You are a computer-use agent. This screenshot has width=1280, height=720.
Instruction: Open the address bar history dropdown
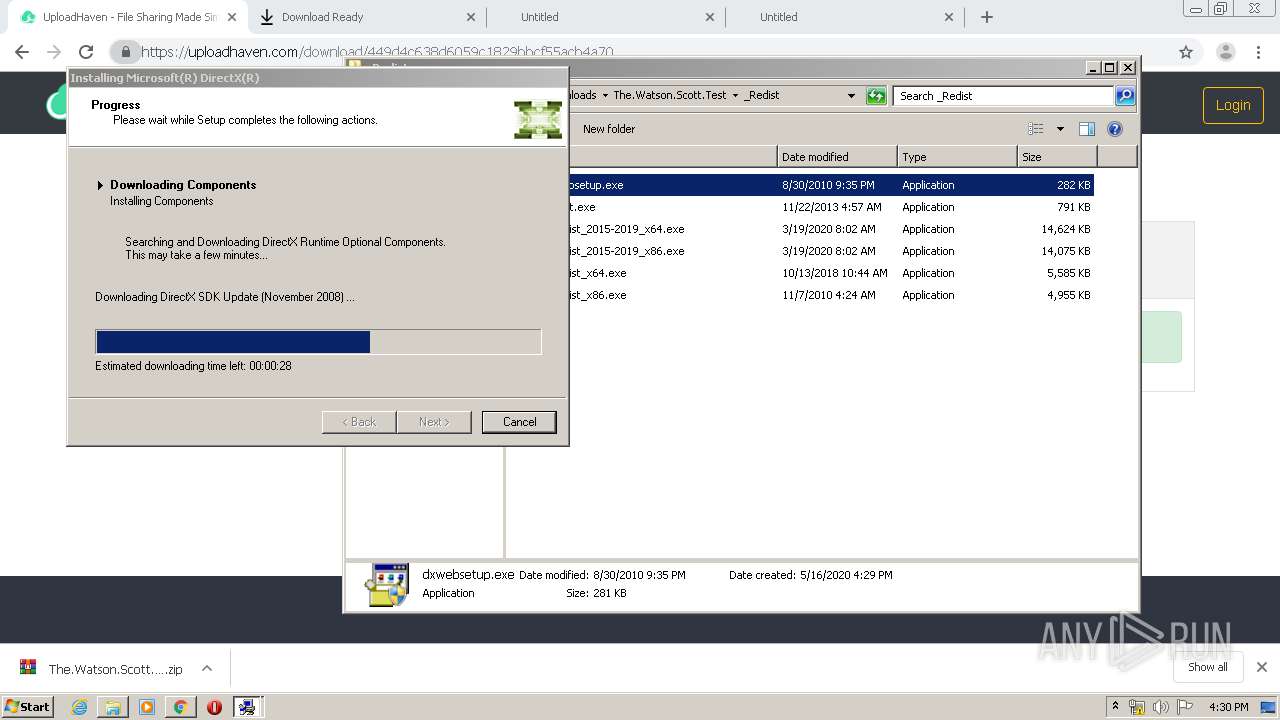[x=851, y=96]
